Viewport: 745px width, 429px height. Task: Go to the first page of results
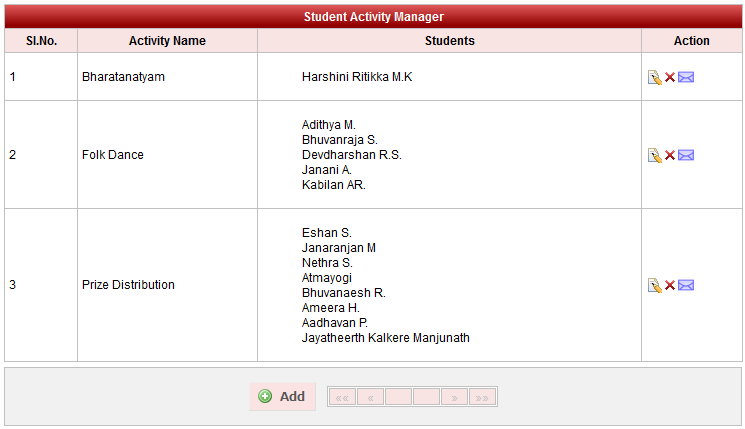tap(342, 397)
